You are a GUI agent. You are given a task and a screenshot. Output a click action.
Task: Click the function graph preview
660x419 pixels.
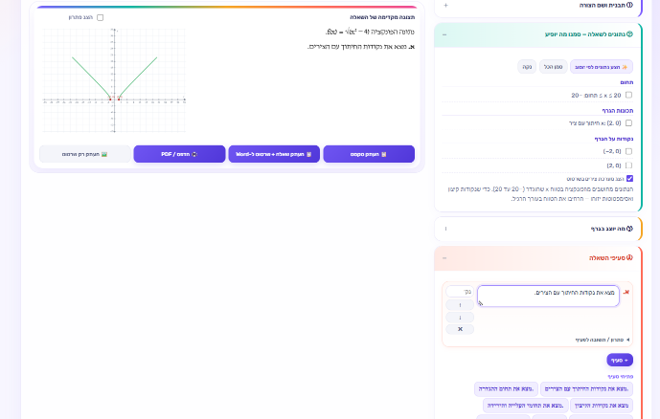114,80
